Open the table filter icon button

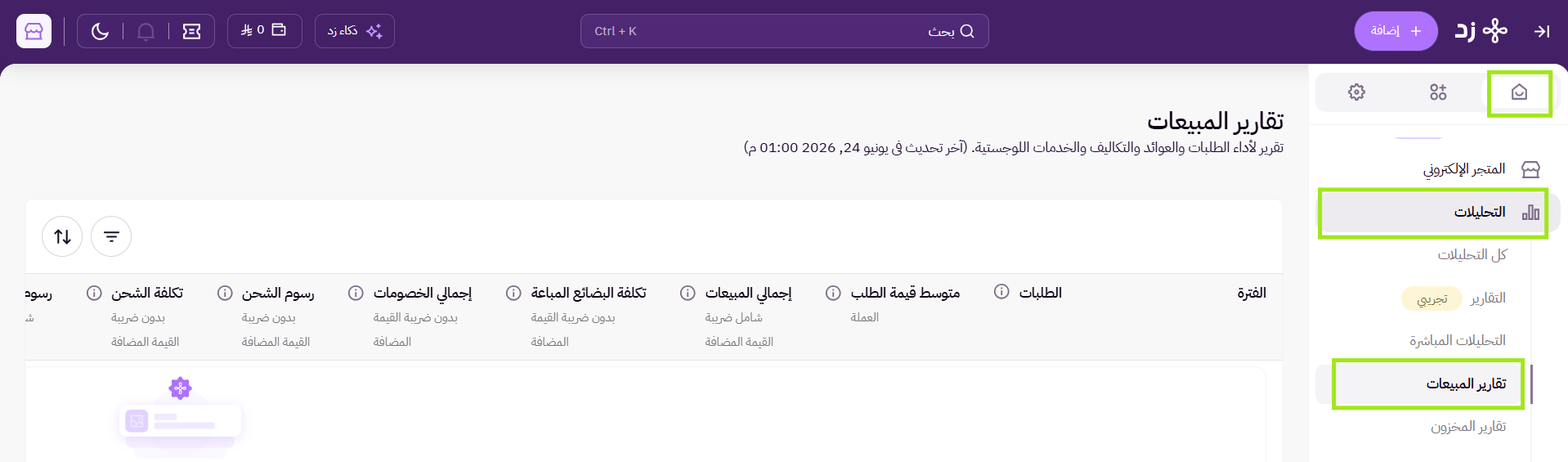111,236
